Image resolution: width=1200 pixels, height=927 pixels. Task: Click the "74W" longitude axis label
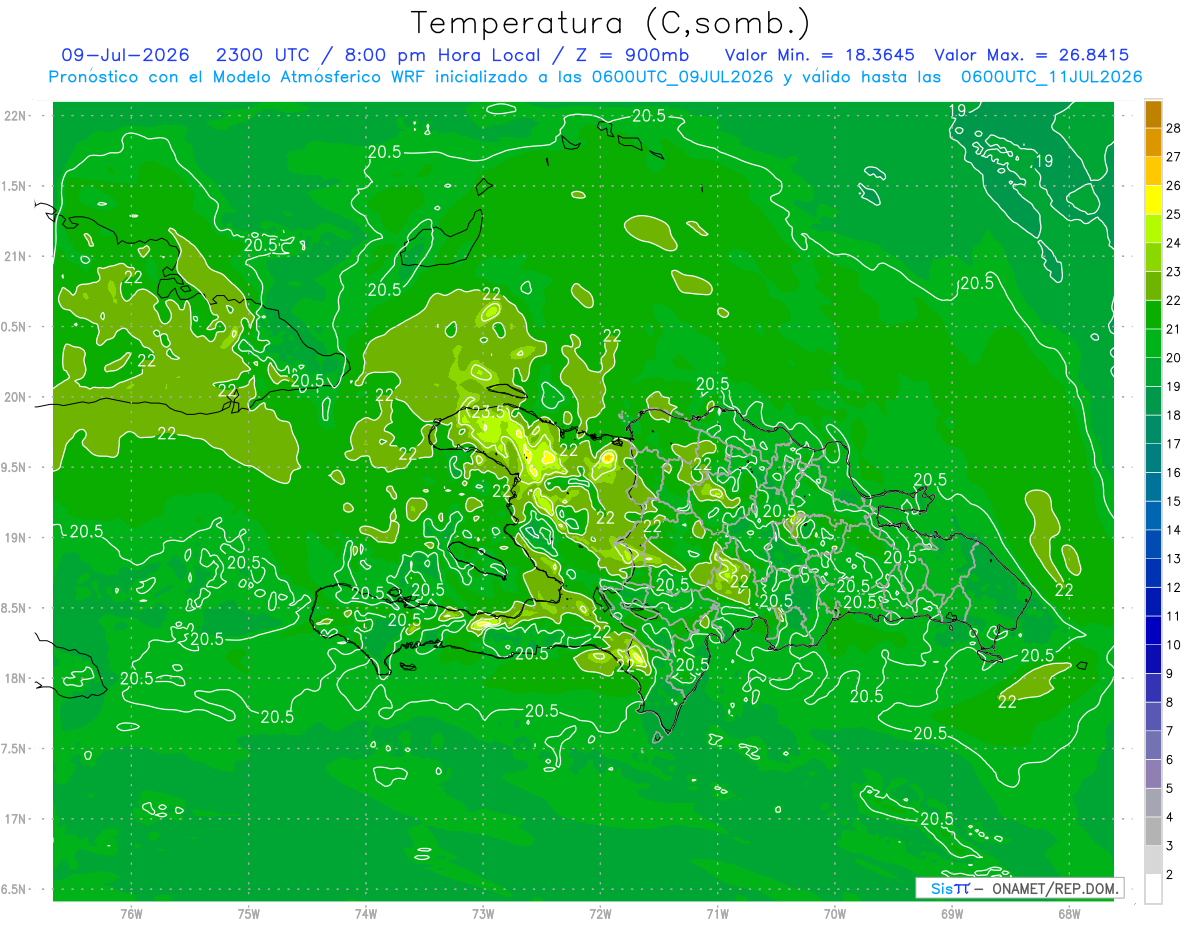click(366, 914)
